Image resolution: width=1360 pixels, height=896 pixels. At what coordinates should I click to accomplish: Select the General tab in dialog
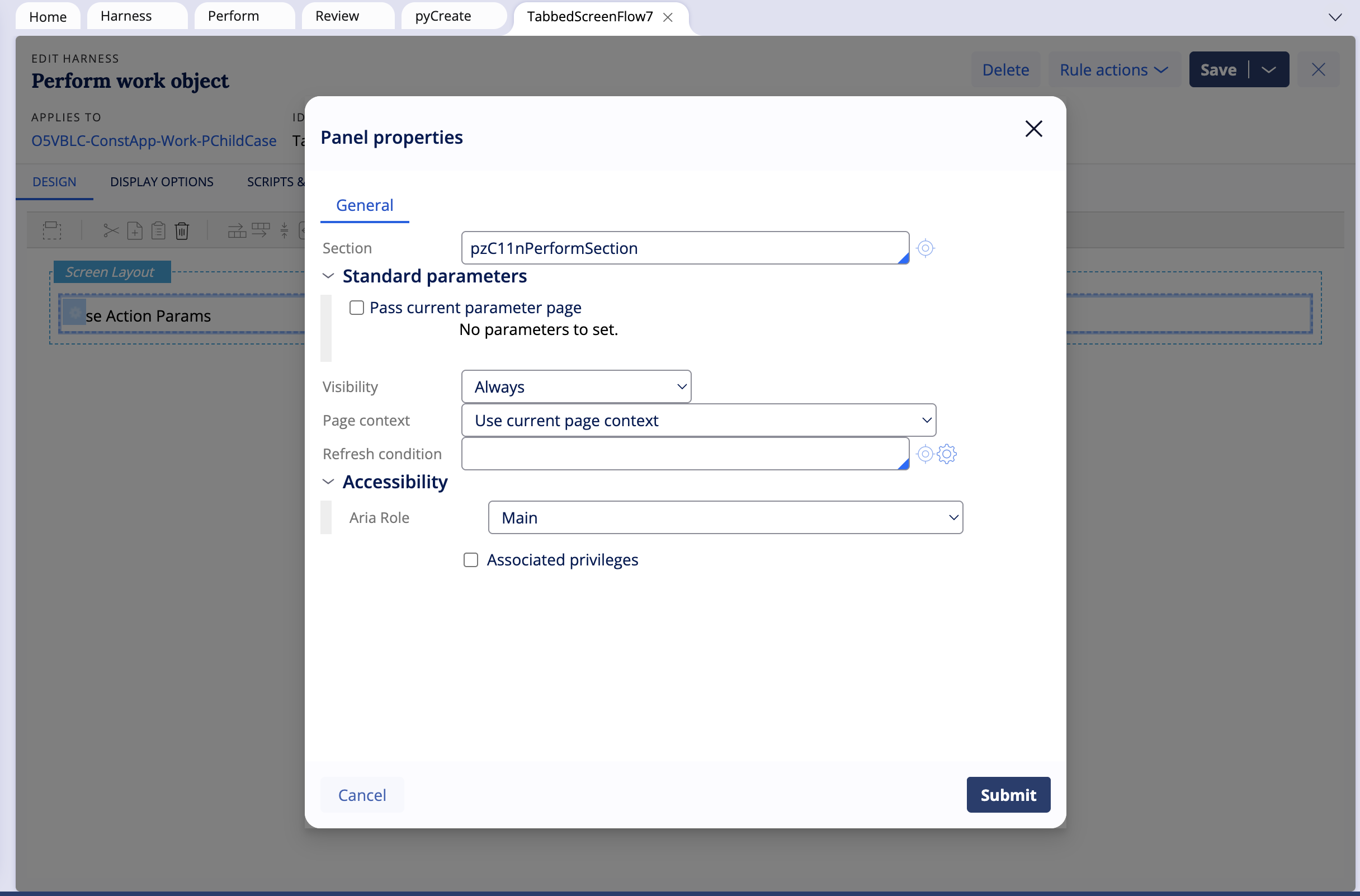(365, 205)
